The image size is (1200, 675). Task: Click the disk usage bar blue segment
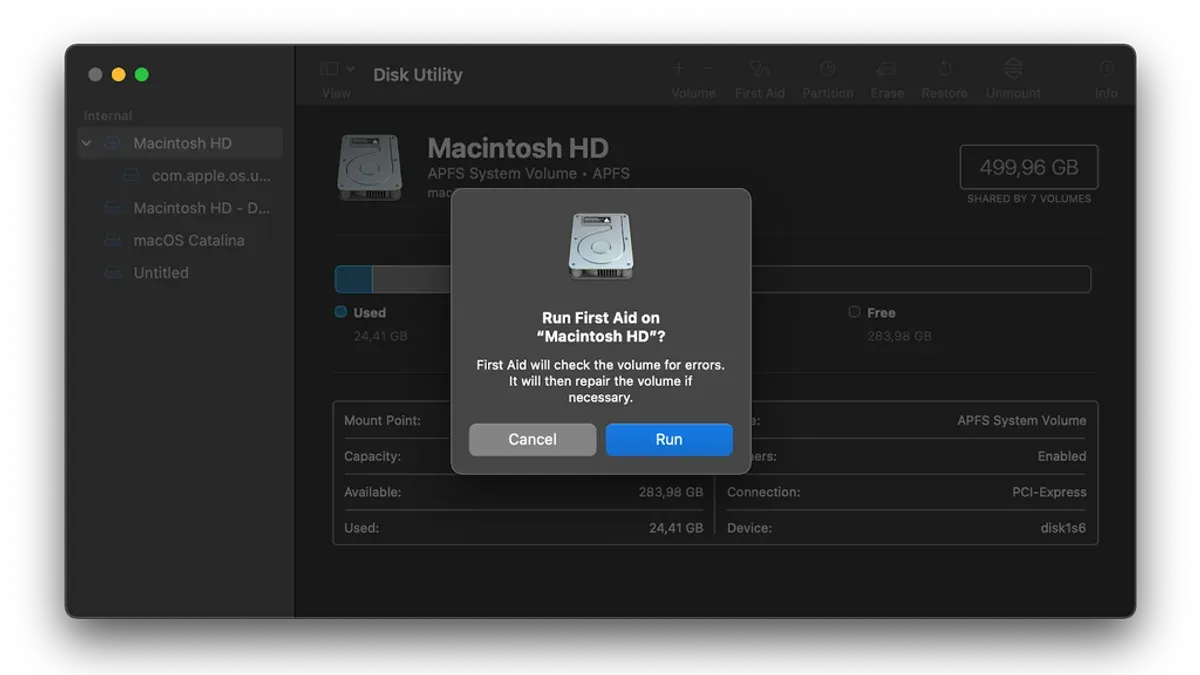[x=353, y=279]
